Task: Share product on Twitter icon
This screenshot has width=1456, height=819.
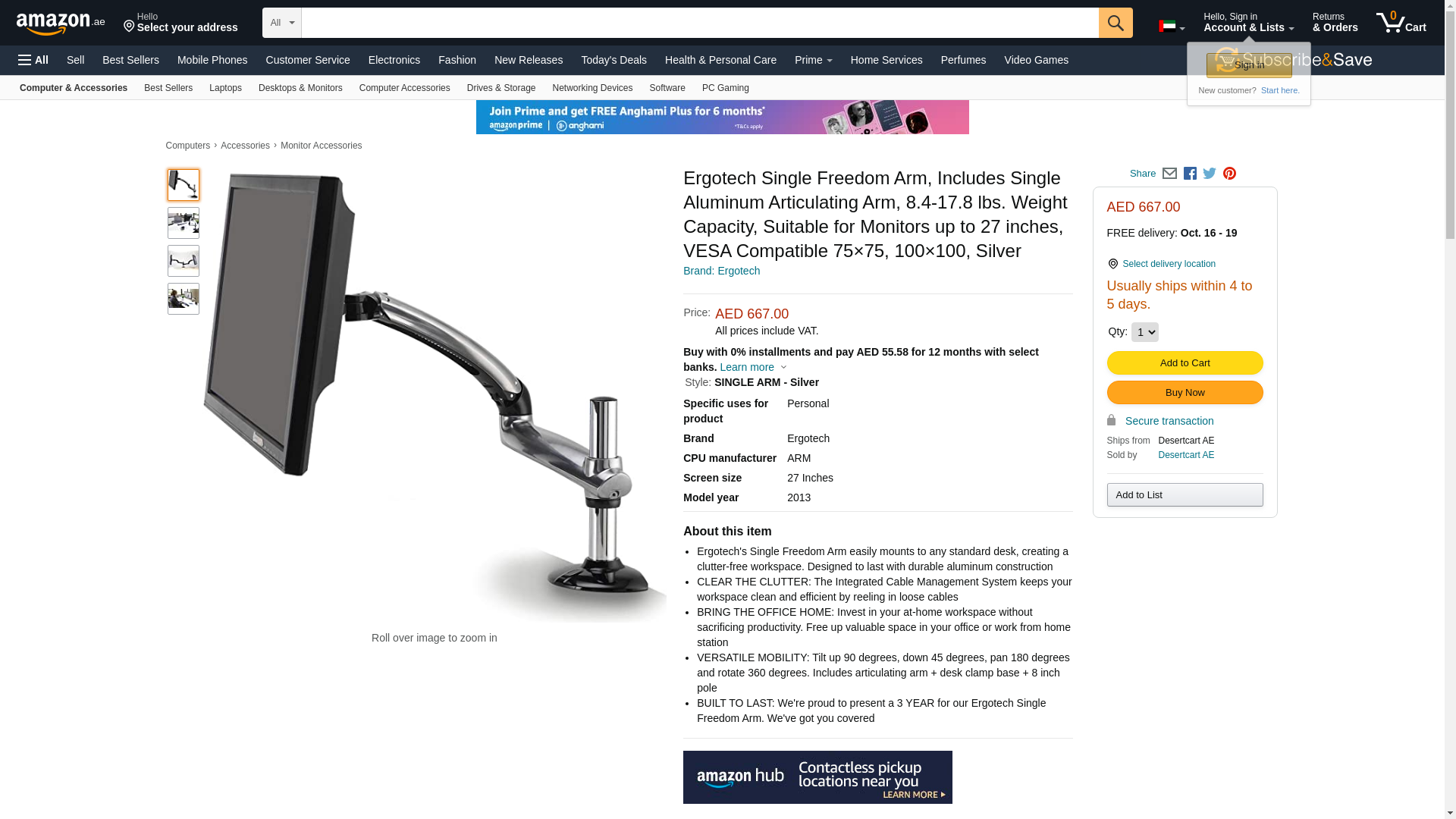Action: click(1210, 174)
